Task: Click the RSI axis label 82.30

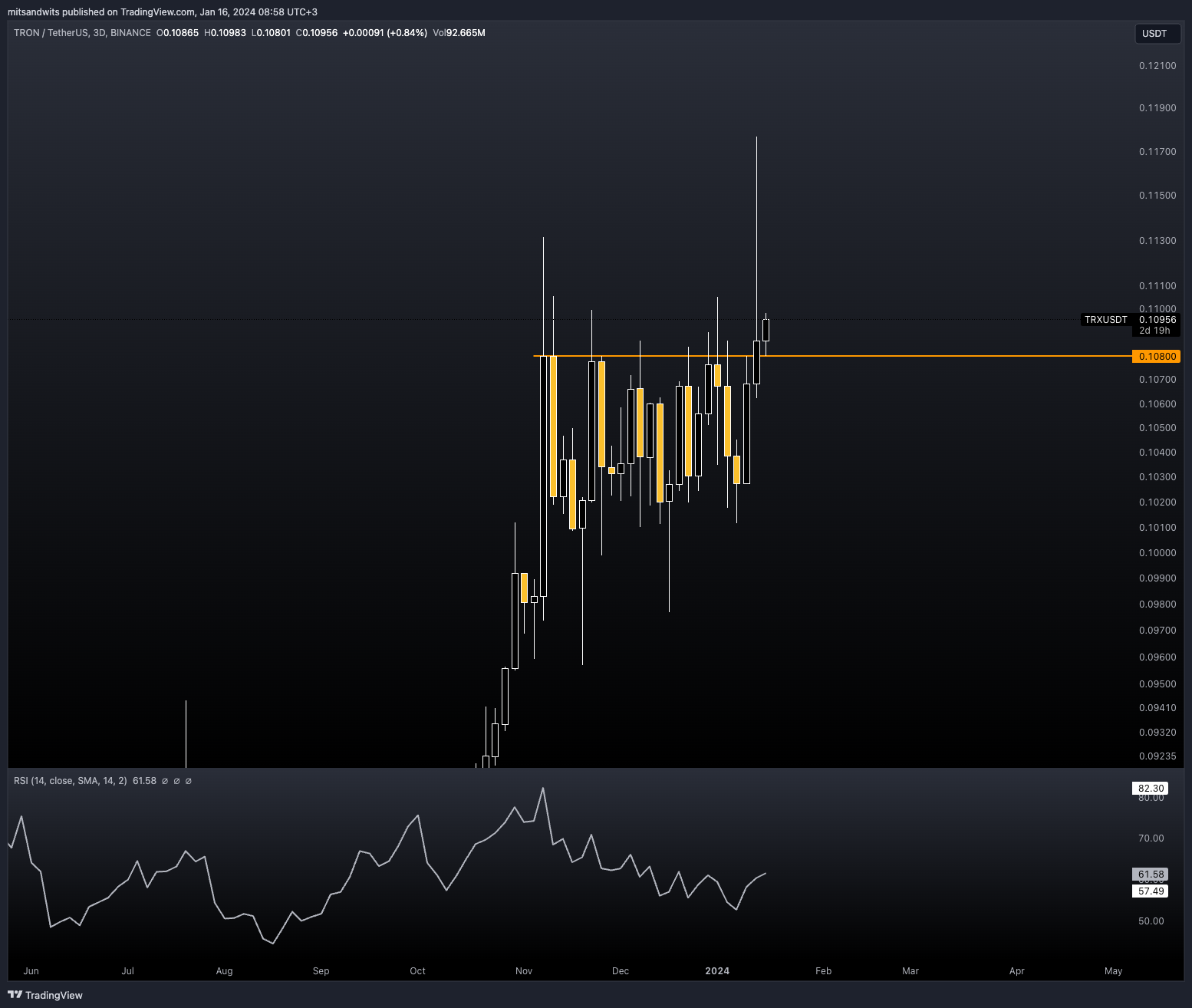Action: coord(1151,789)
